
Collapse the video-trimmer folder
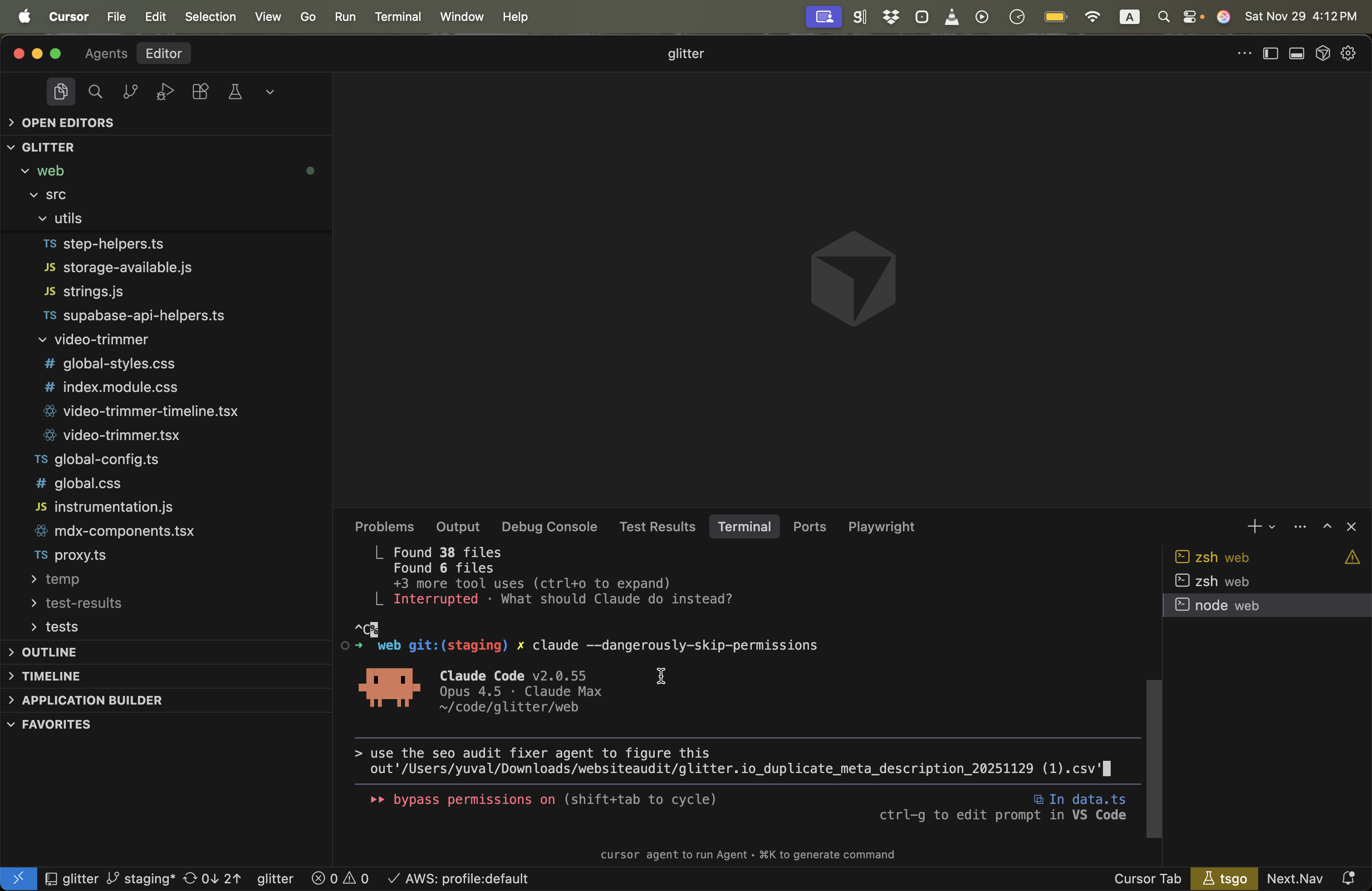coord(101,339)
